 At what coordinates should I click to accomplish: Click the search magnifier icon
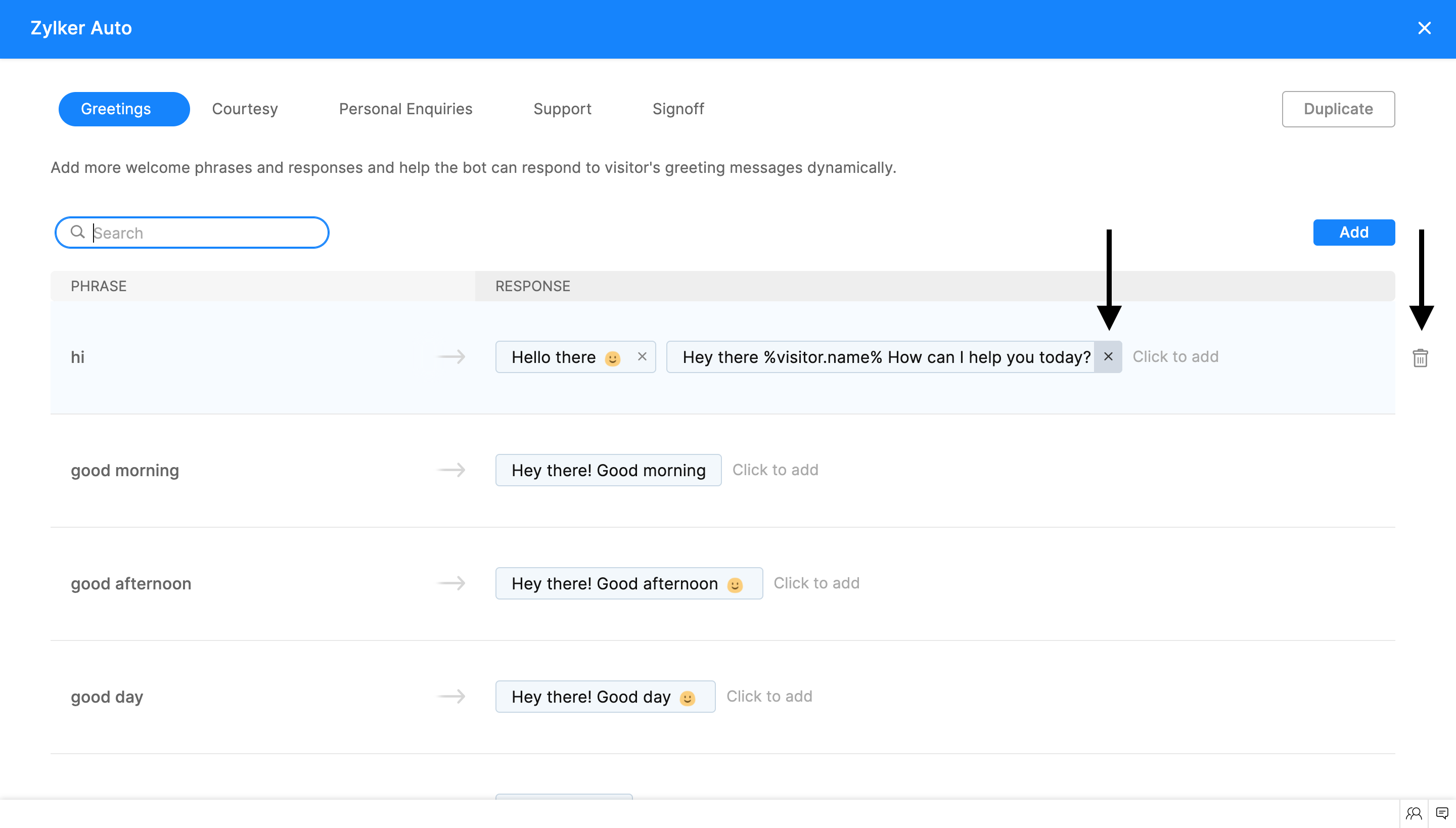(x=77, y=232)
